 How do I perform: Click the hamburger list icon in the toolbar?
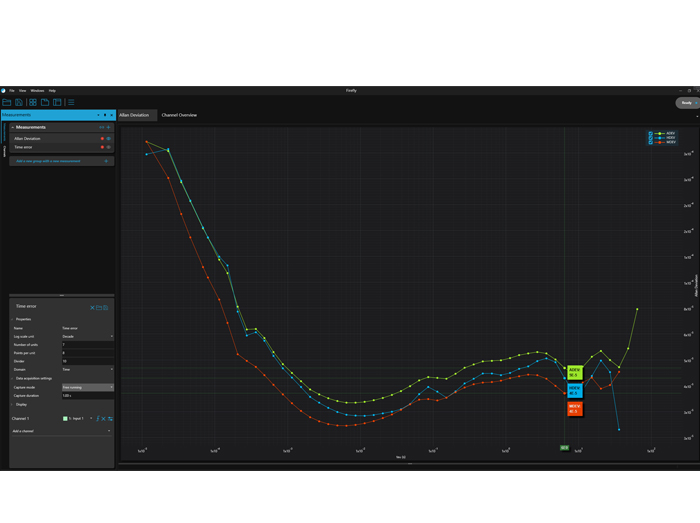(x=71, y=102)
